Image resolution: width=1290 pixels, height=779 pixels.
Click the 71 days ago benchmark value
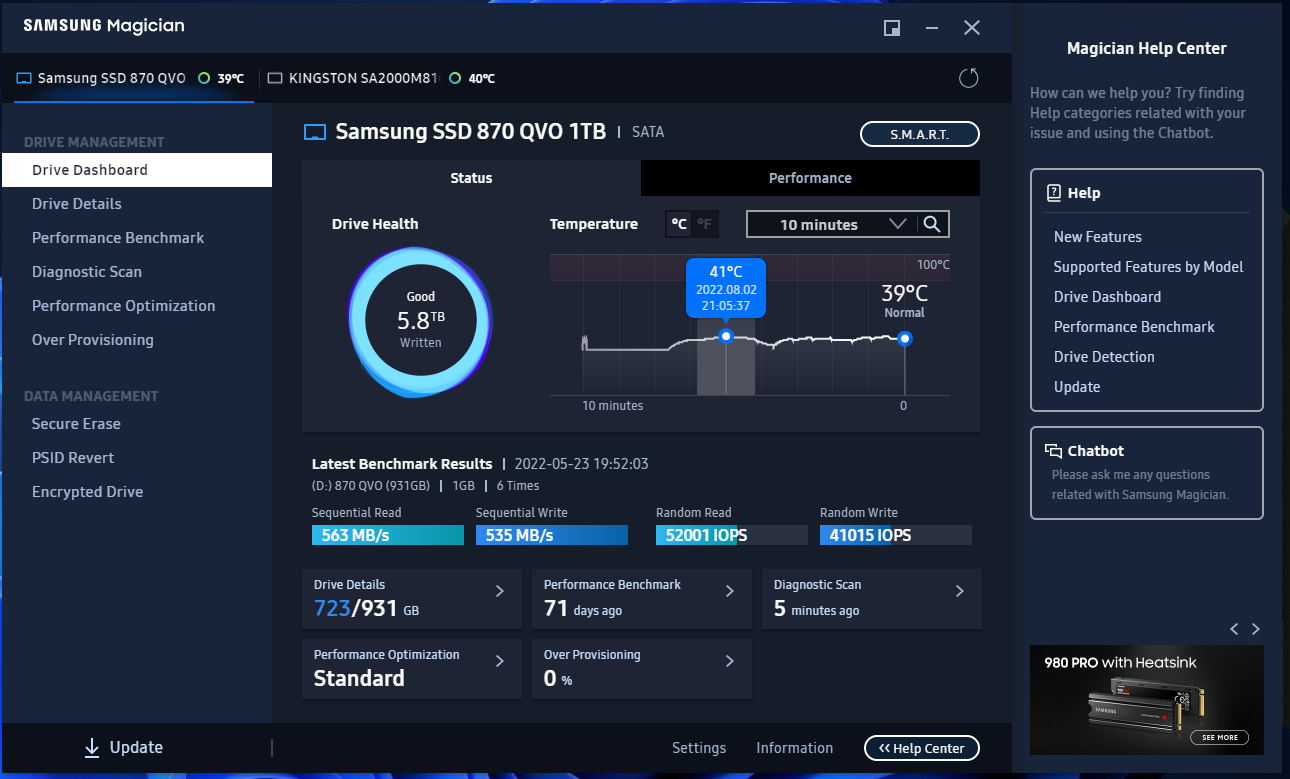pyautogui.click(x=583, y=608)
